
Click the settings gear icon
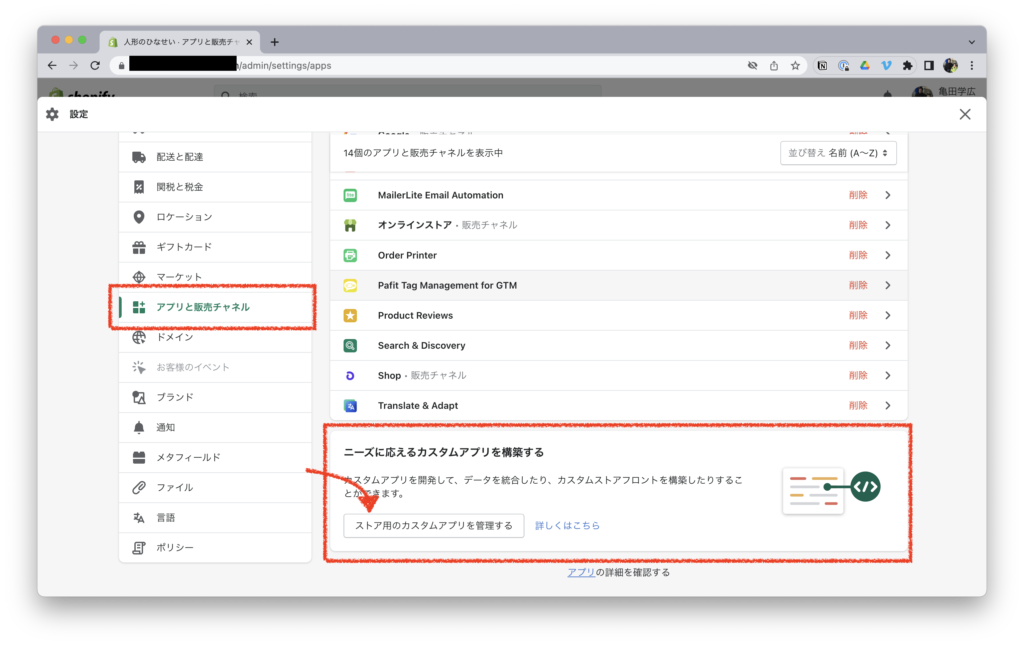[x=52, y=114]
